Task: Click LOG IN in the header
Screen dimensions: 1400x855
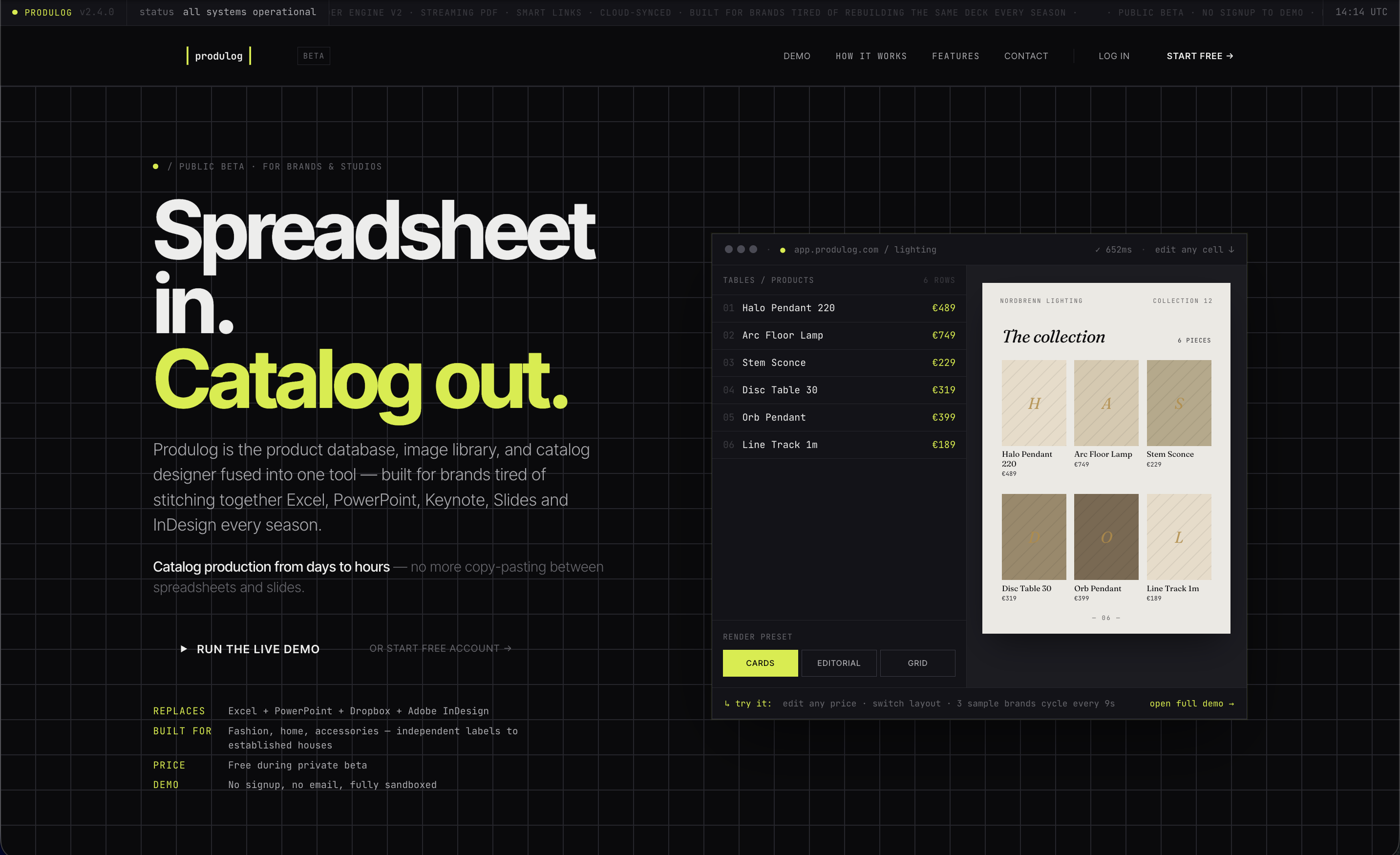Action: point(1114,56)
